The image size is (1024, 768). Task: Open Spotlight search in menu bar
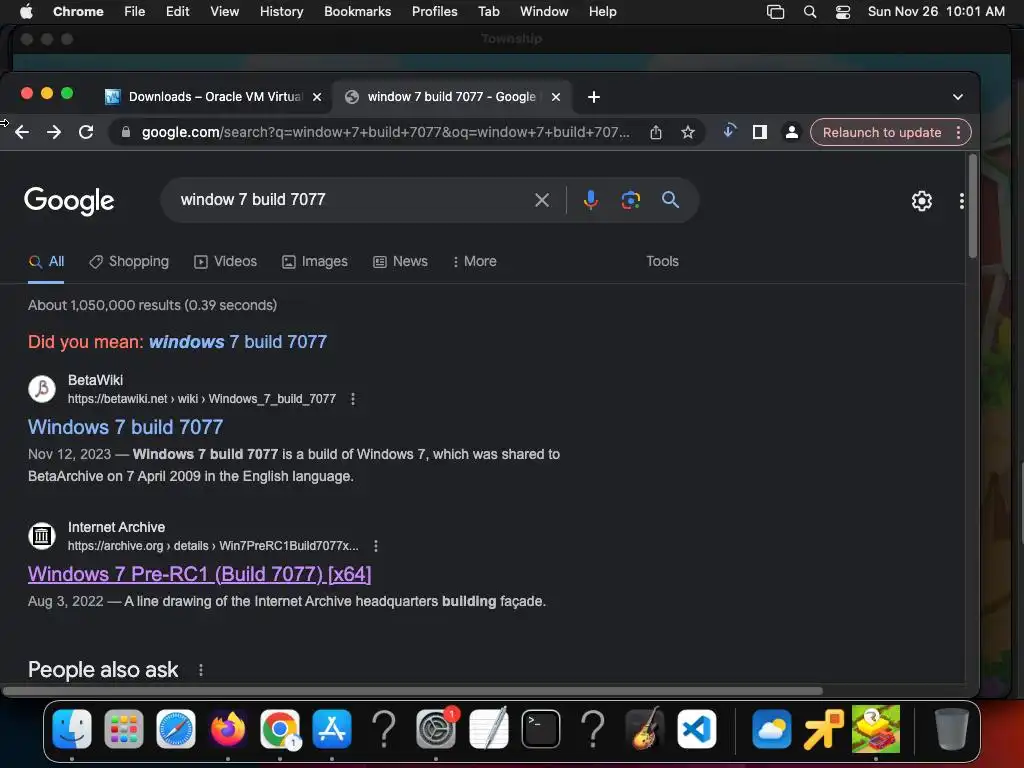tap(810, 12)
